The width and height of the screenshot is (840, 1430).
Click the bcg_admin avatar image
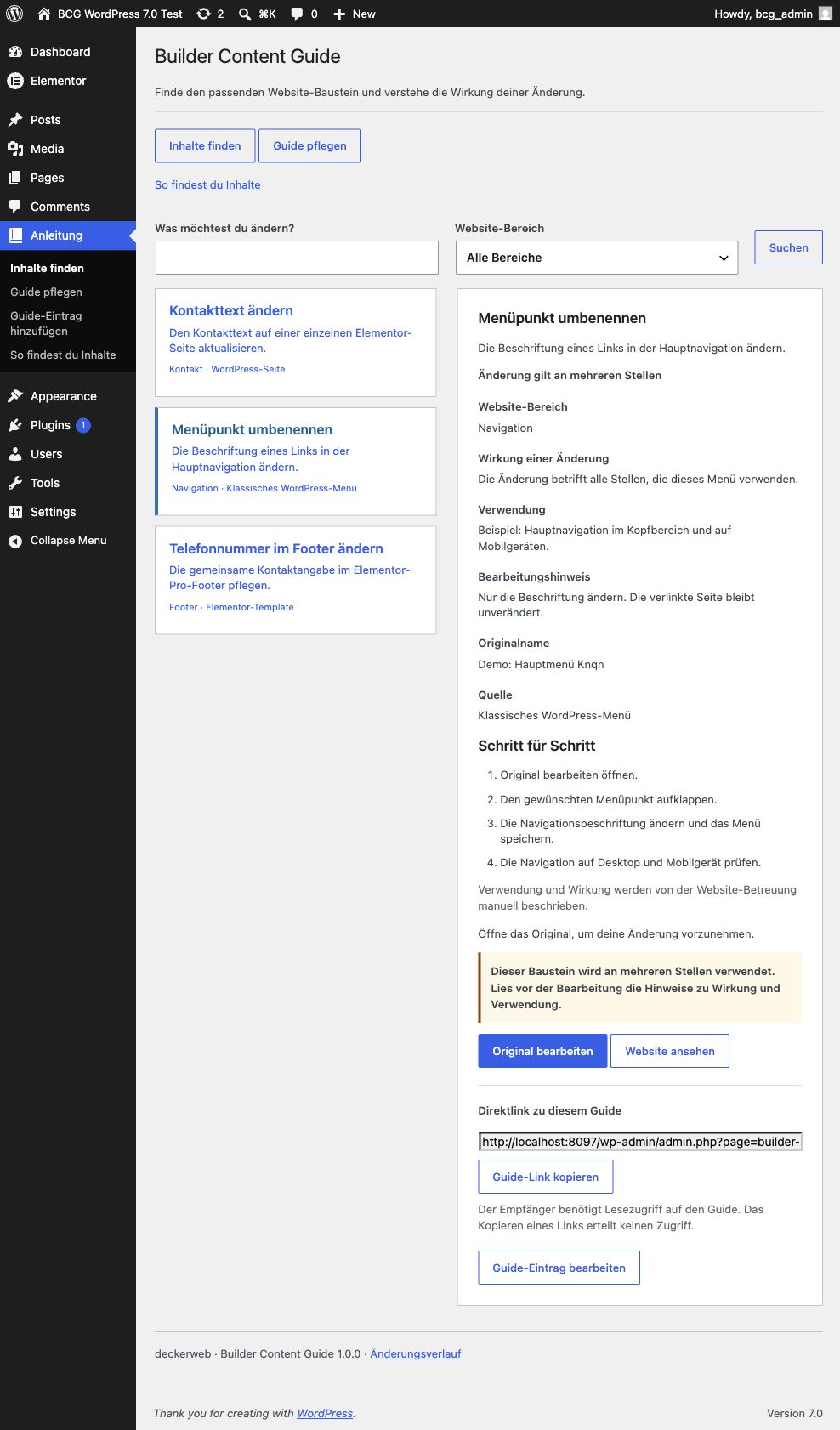point(826,14)
